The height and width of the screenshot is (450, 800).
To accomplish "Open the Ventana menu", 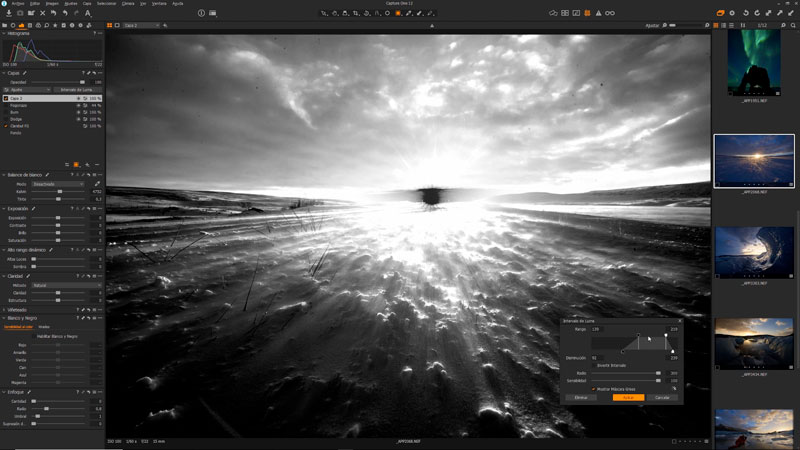I will [x=158, y=3].
